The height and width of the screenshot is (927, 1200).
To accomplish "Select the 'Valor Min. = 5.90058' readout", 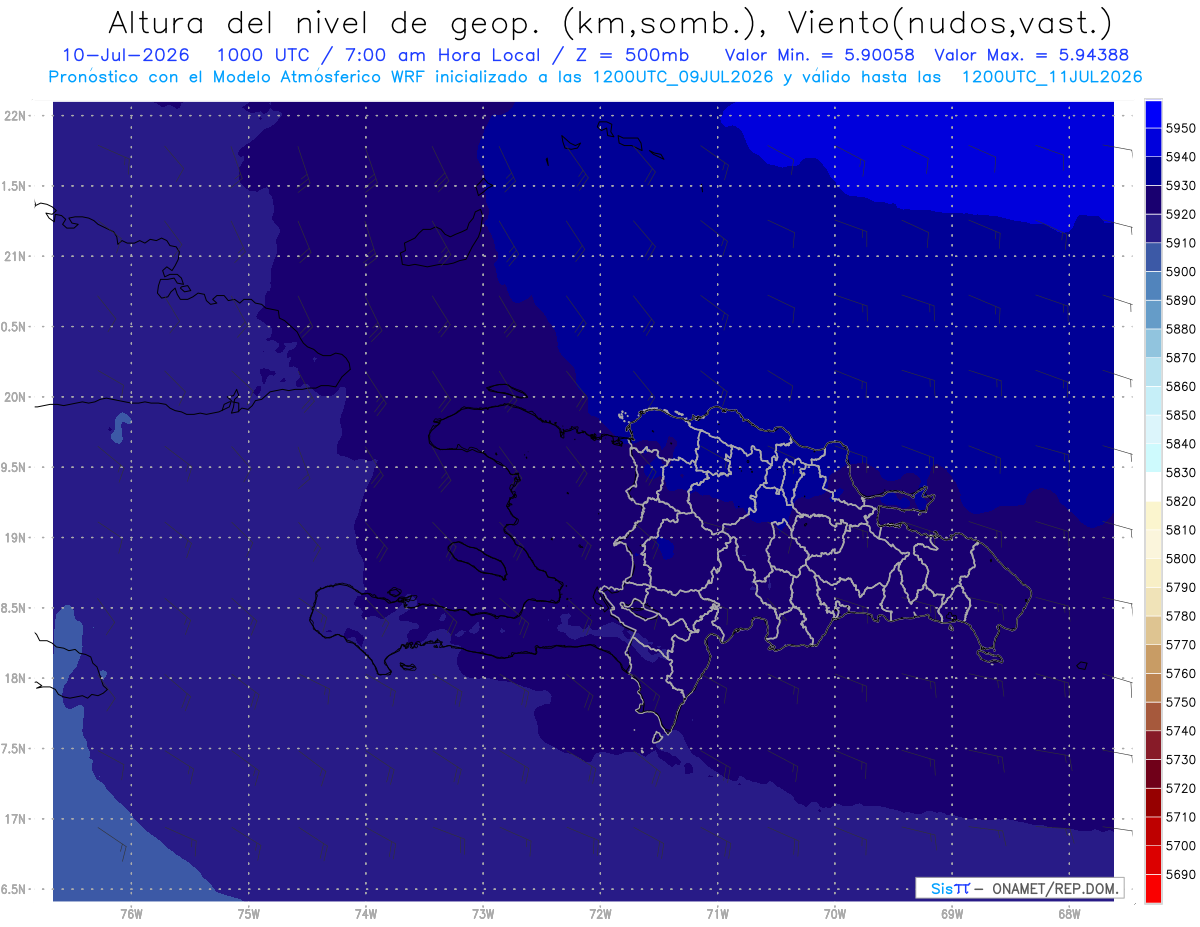I will point(819,55).
